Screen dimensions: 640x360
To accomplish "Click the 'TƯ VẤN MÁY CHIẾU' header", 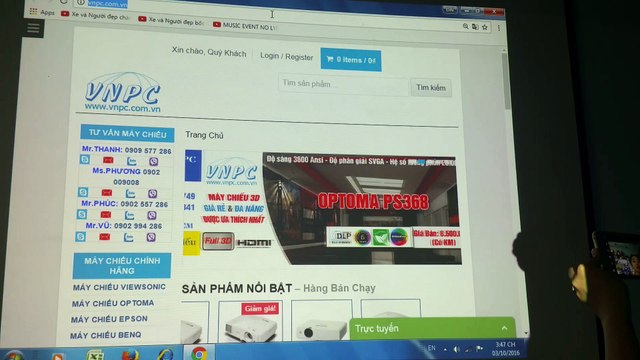I will [x=127, y=133].
